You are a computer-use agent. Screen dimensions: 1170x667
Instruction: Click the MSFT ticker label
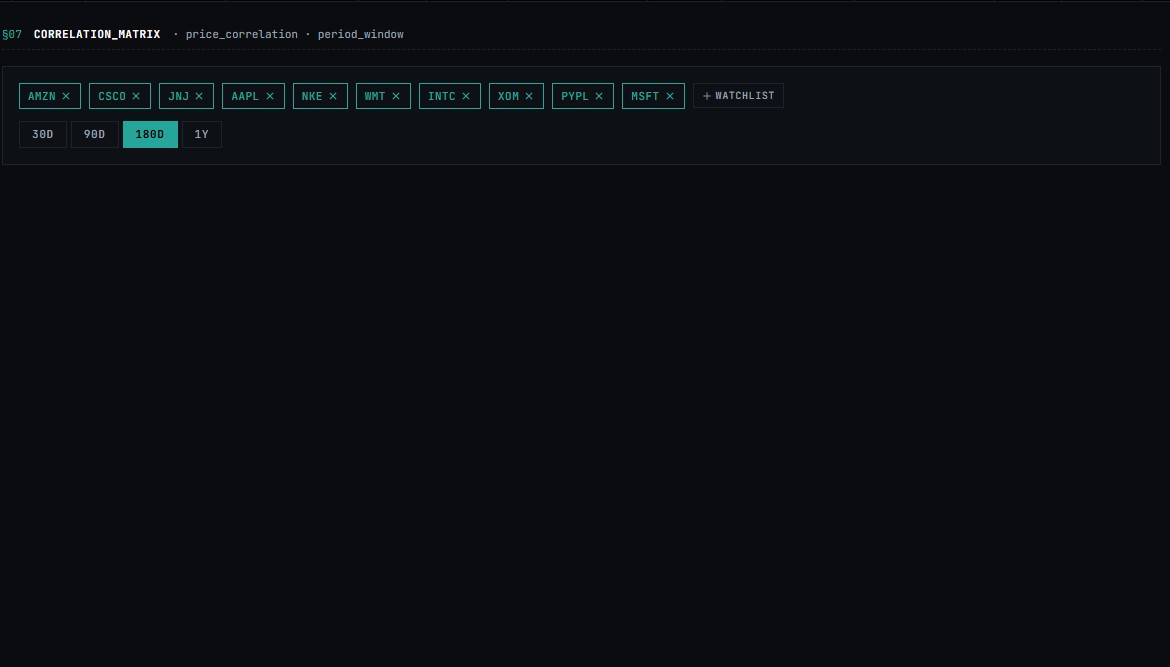tap(645, 96)
